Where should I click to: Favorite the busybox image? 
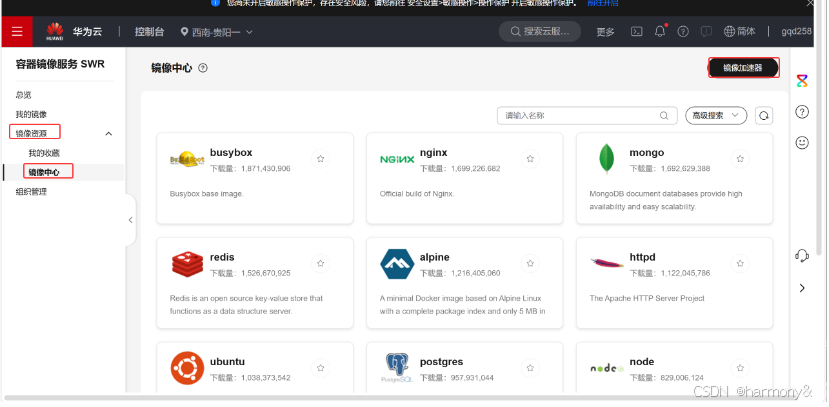pyautogui.click(x=320, y=159)
